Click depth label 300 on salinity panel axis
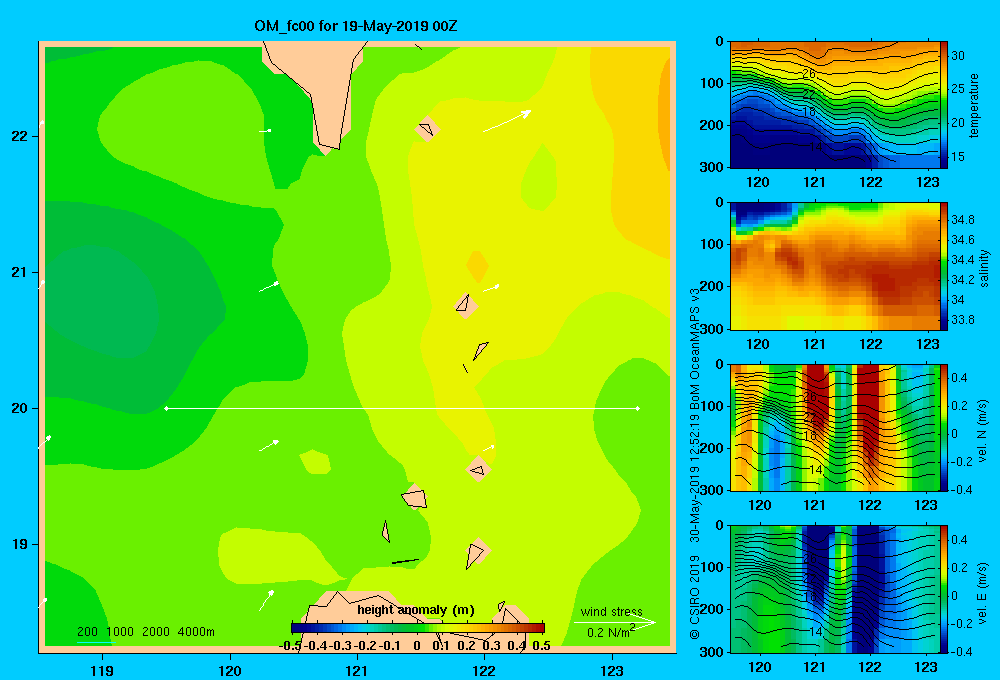1000x680 pixels. tap(712, 329)
